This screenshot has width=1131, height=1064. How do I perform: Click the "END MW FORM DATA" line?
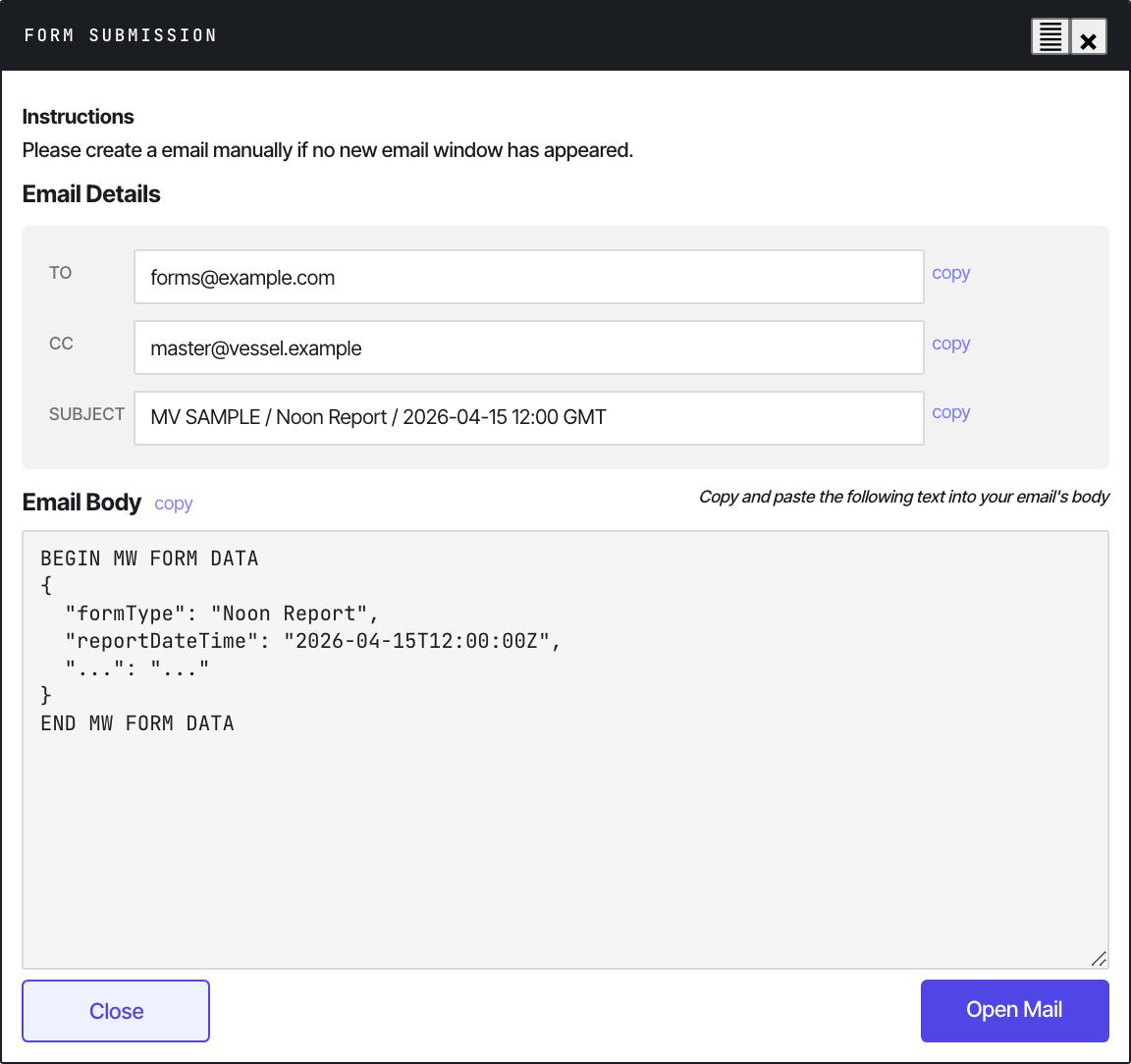pyautogui.click(x=137, y=723)
